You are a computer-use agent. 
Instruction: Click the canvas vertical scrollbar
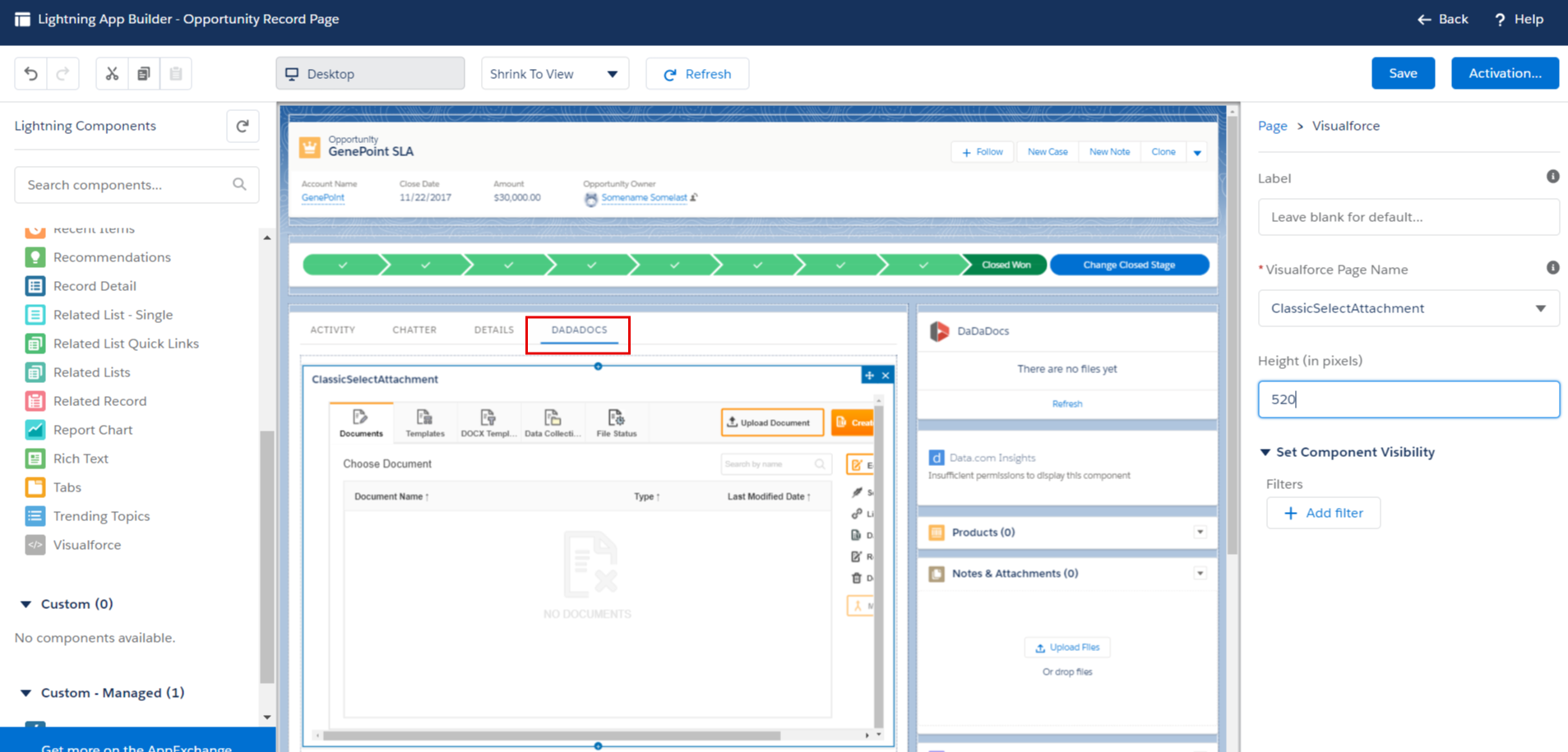(x=1232, y=334)
